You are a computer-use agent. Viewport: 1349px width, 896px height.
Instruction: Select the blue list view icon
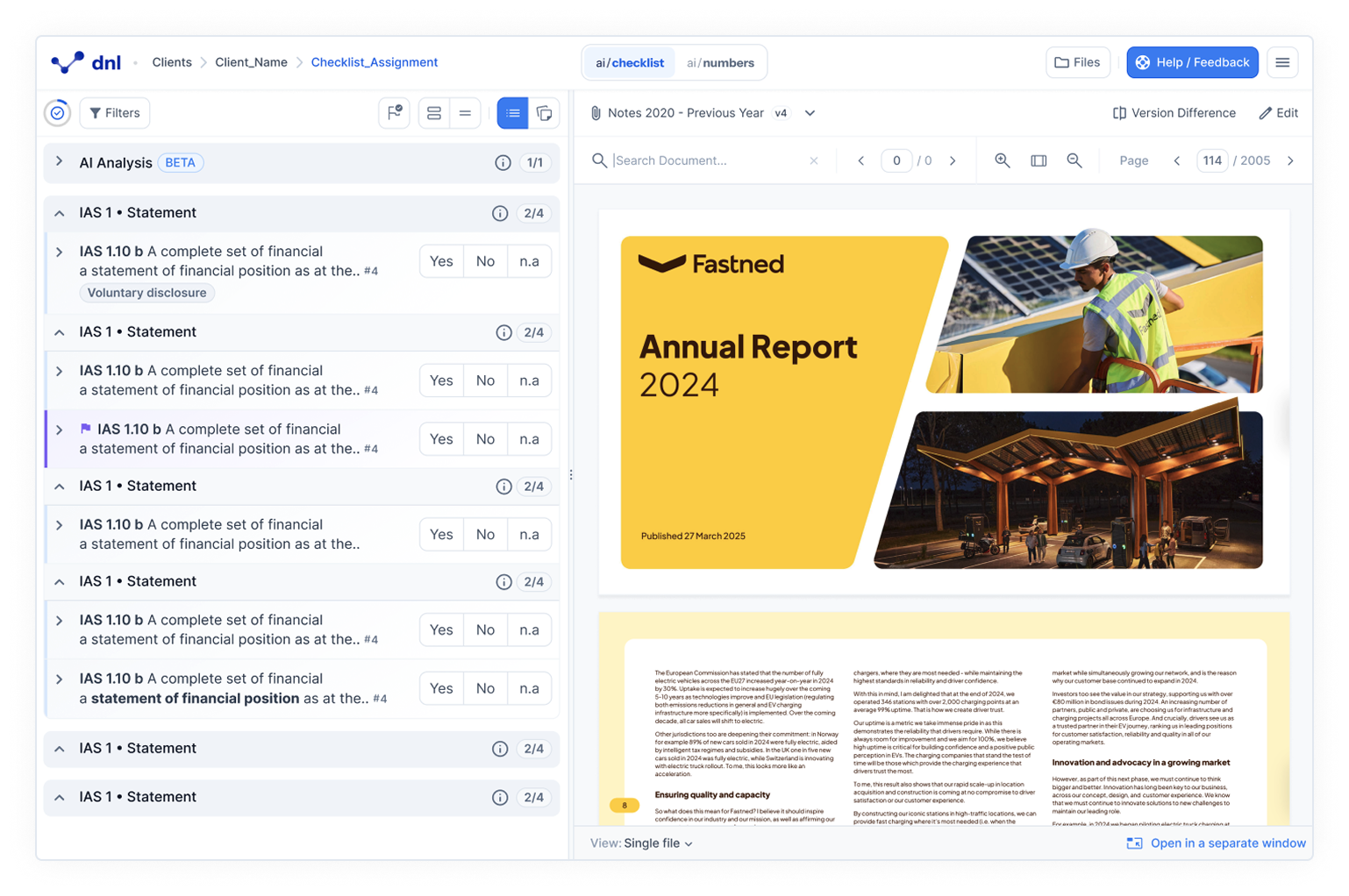click(x=513, y=113)
